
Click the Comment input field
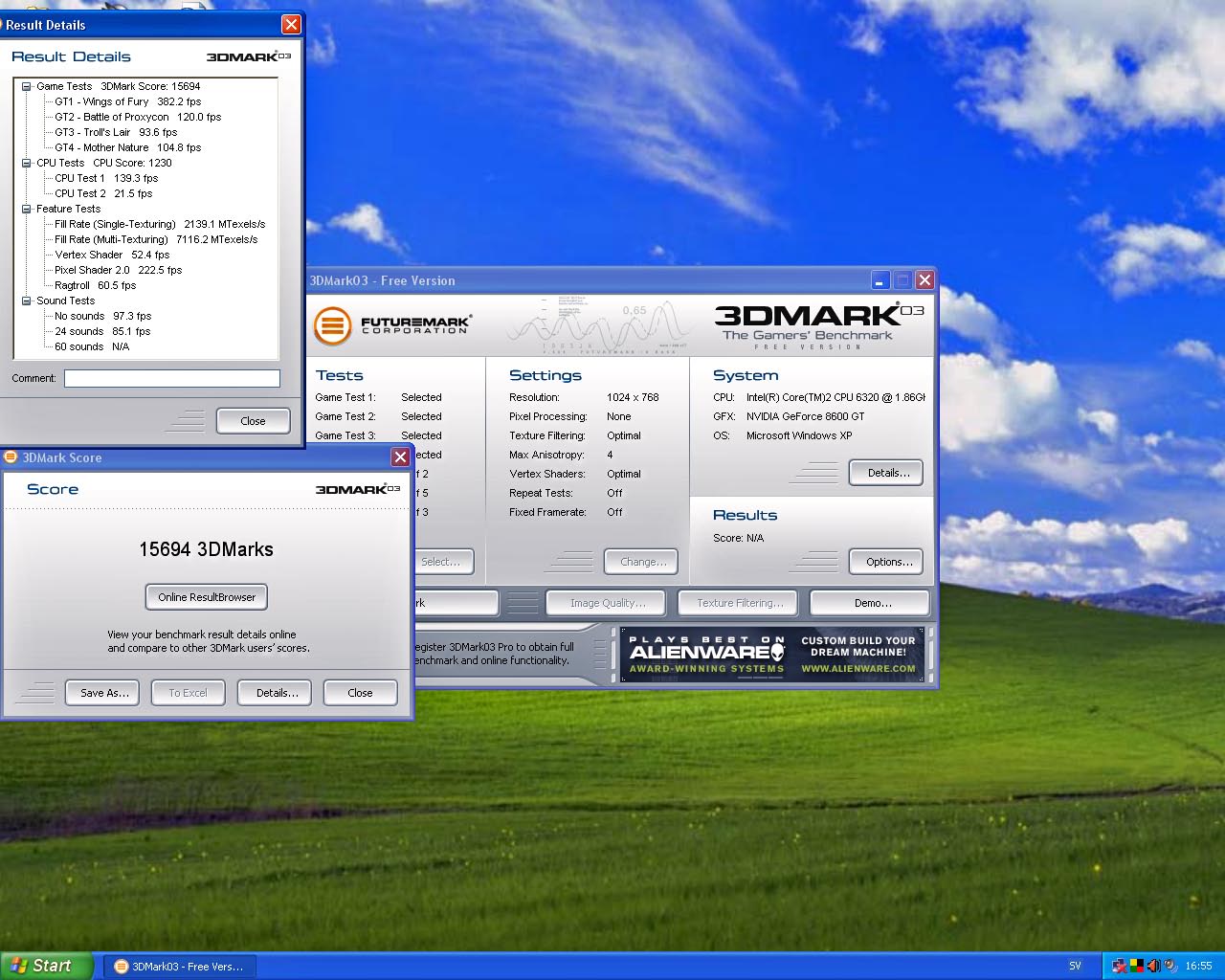(172, 378)
